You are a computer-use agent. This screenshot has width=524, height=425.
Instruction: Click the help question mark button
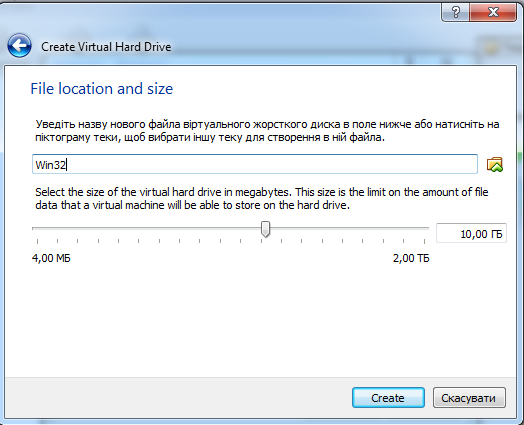pyautogui.click(x=455, y=12)
